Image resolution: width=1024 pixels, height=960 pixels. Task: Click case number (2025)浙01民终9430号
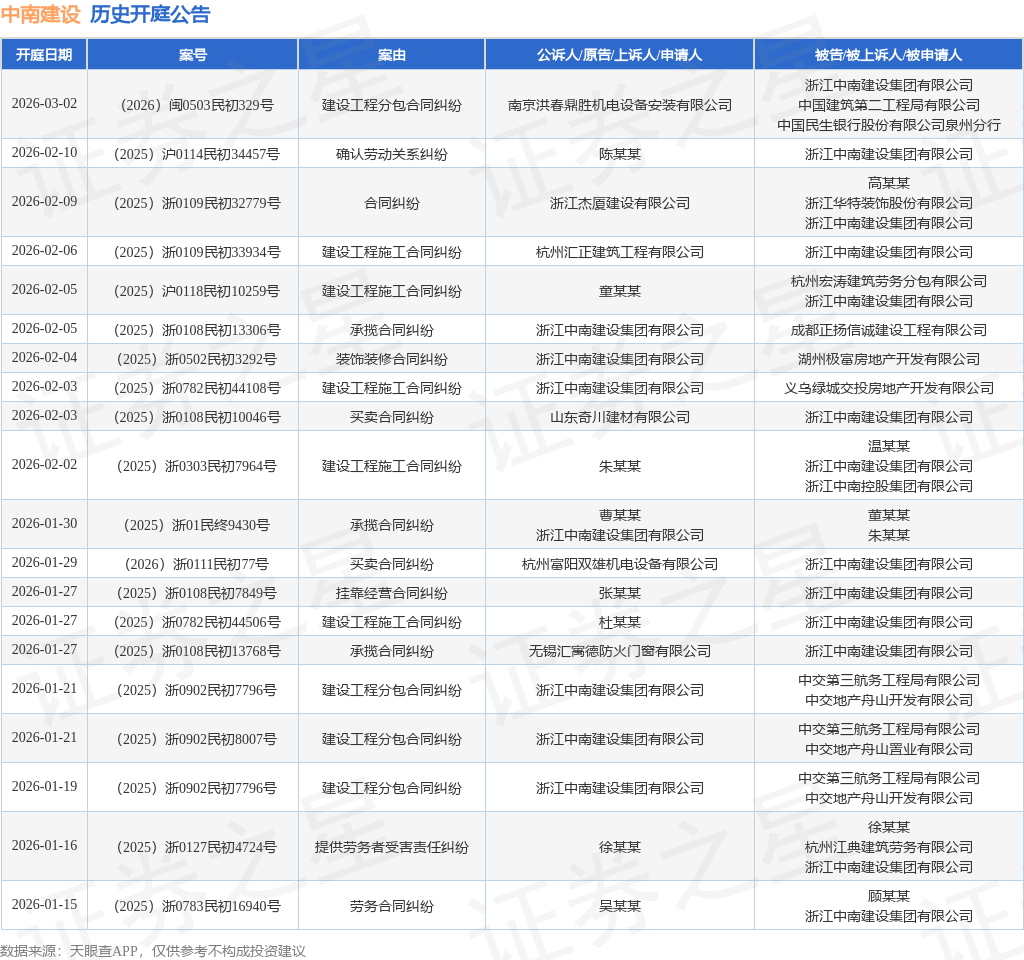(197, 525)
